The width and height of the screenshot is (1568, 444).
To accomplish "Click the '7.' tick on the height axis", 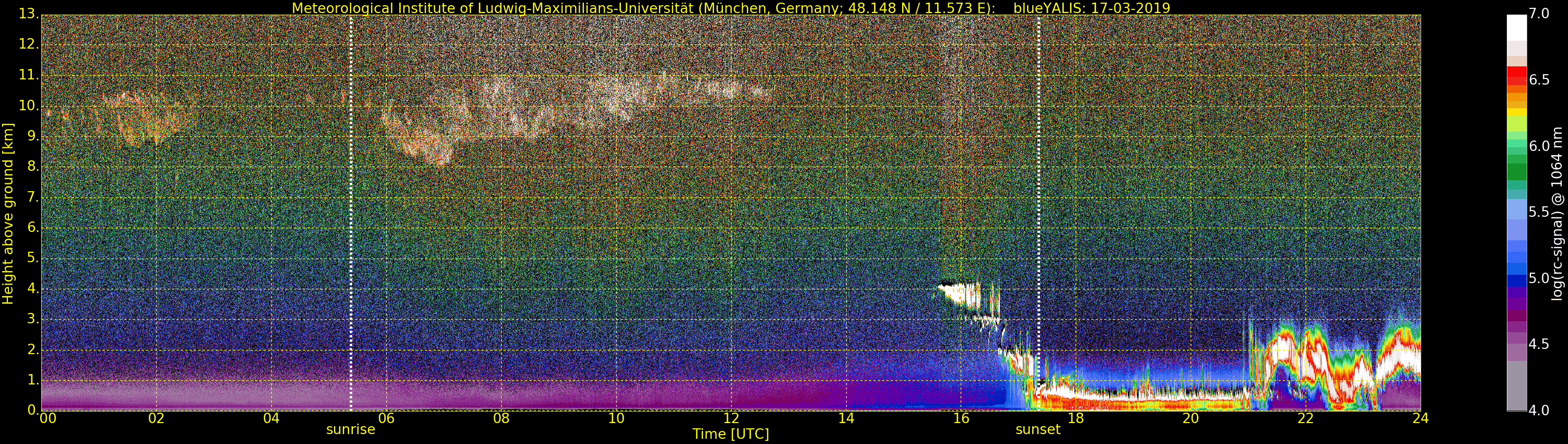I will (x=33, y=197).
